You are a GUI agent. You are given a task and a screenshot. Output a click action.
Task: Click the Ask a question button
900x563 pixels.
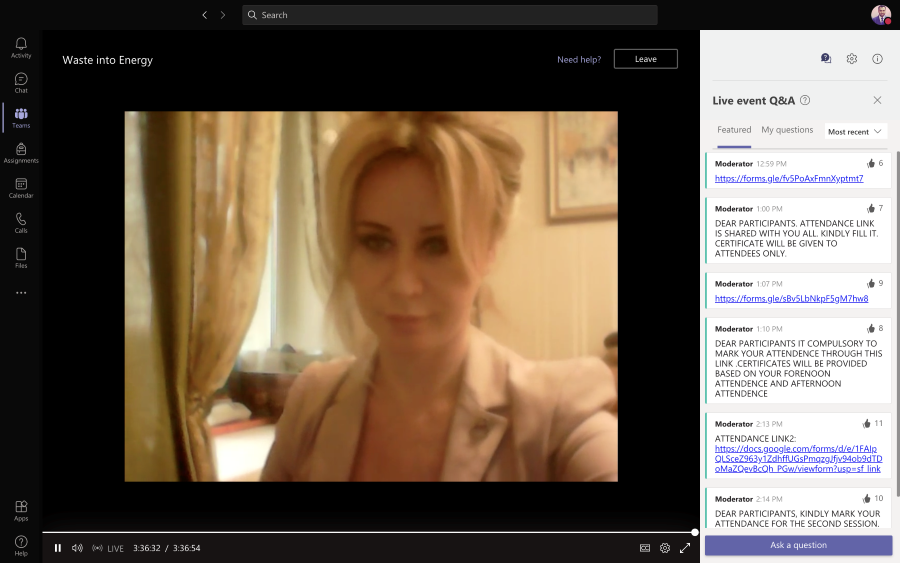point(798,545)
